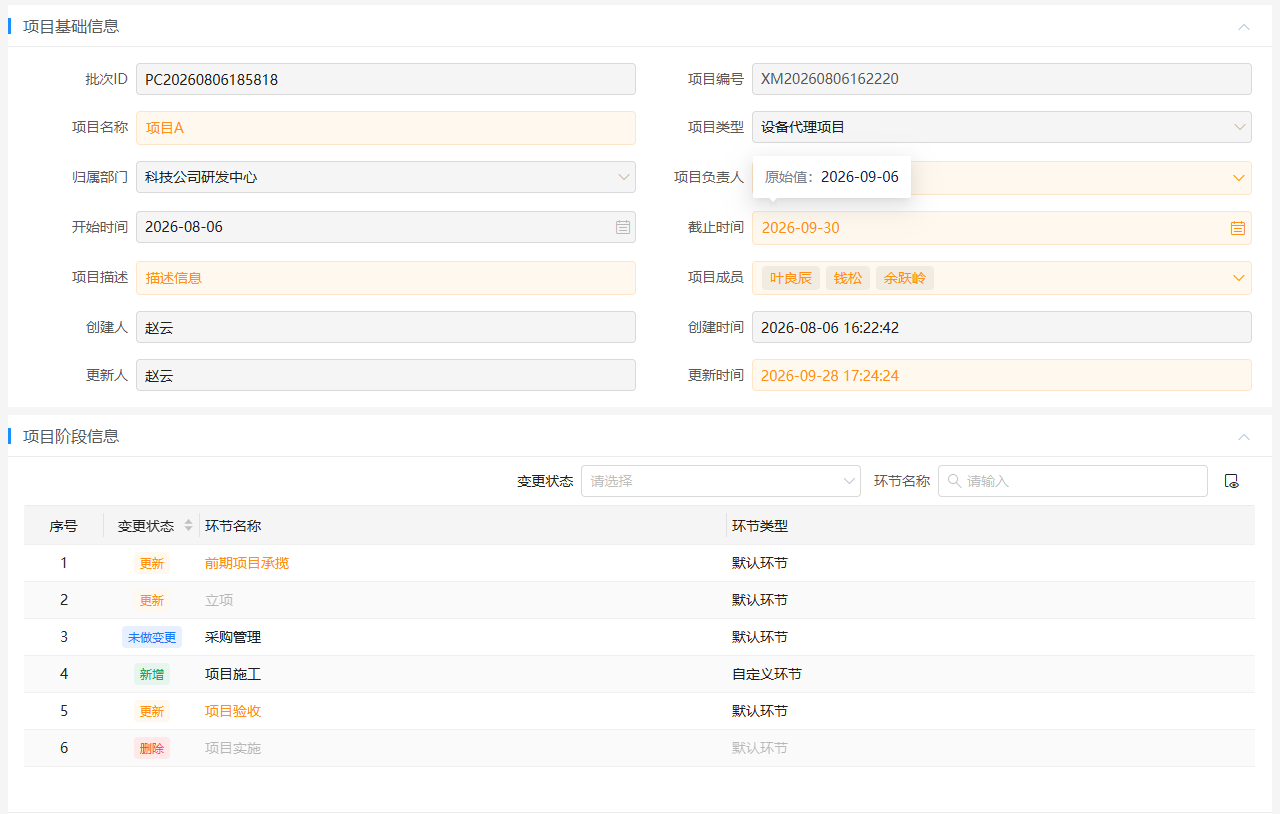Click the 序号 column header
This screenshot has height=814, width=1280.
(63, 526)
